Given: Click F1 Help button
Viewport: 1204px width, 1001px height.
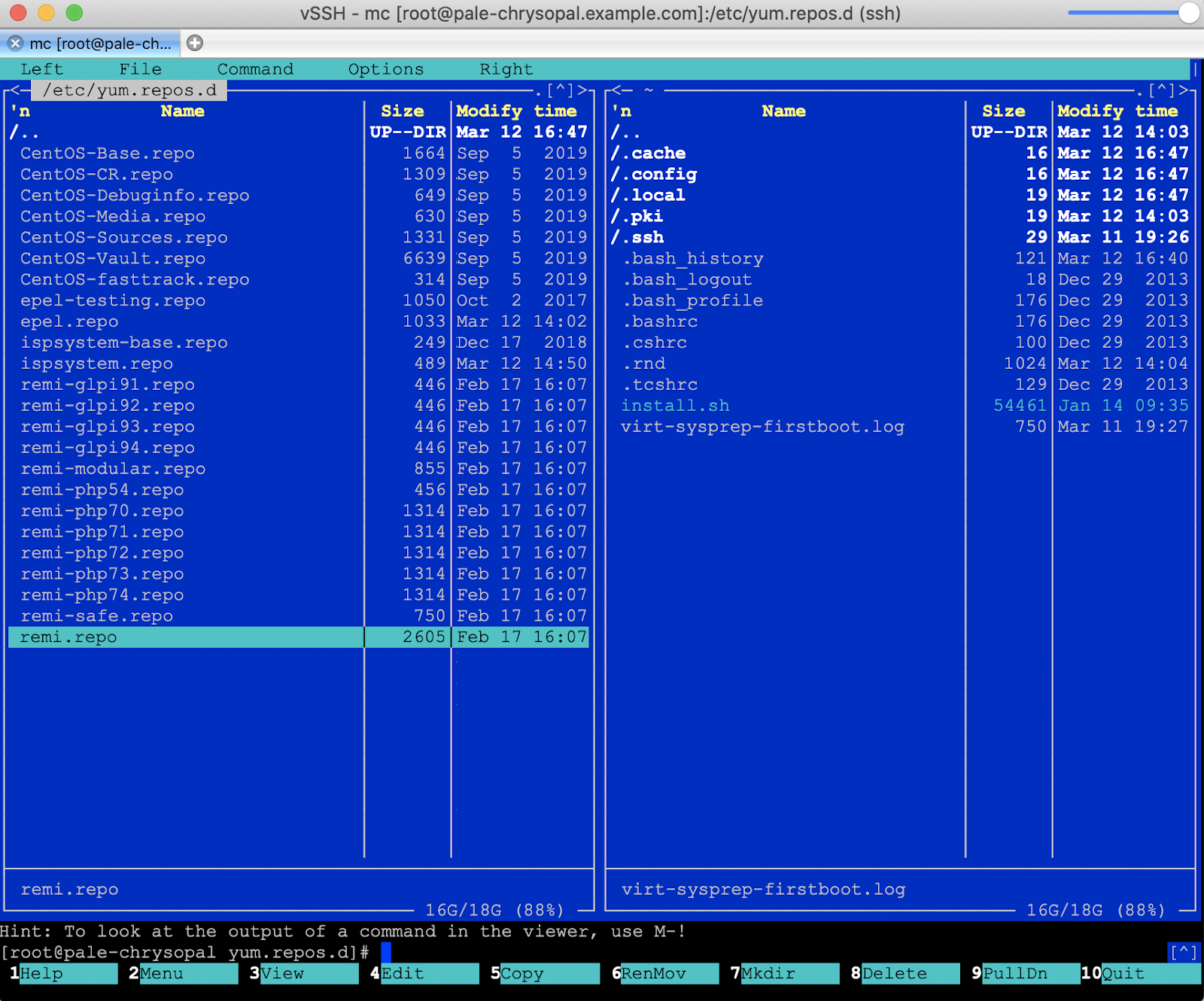Looking at the screenshot, I should [64, 973].
